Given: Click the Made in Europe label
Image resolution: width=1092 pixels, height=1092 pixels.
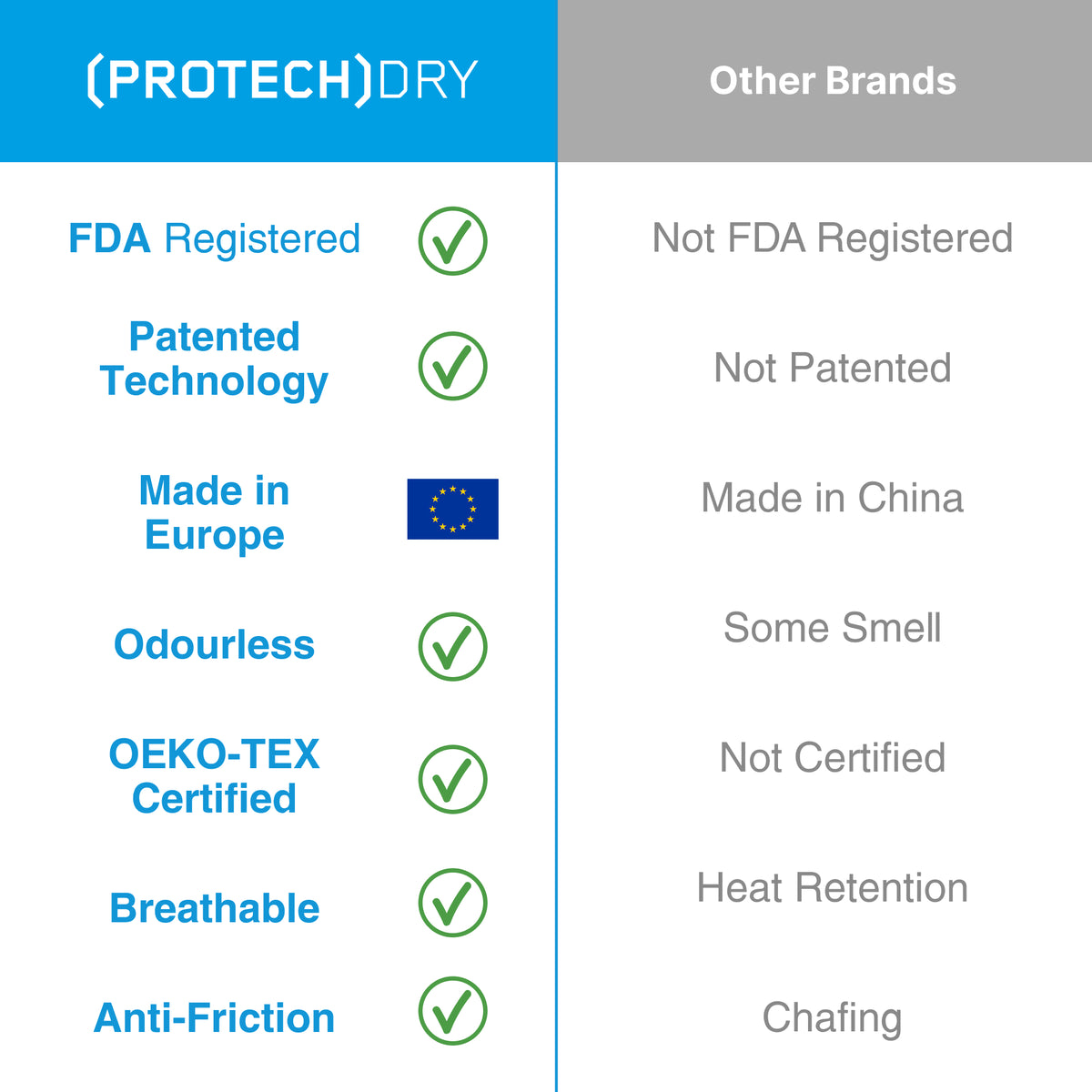Looking at the screenshot, I should 214,512.
